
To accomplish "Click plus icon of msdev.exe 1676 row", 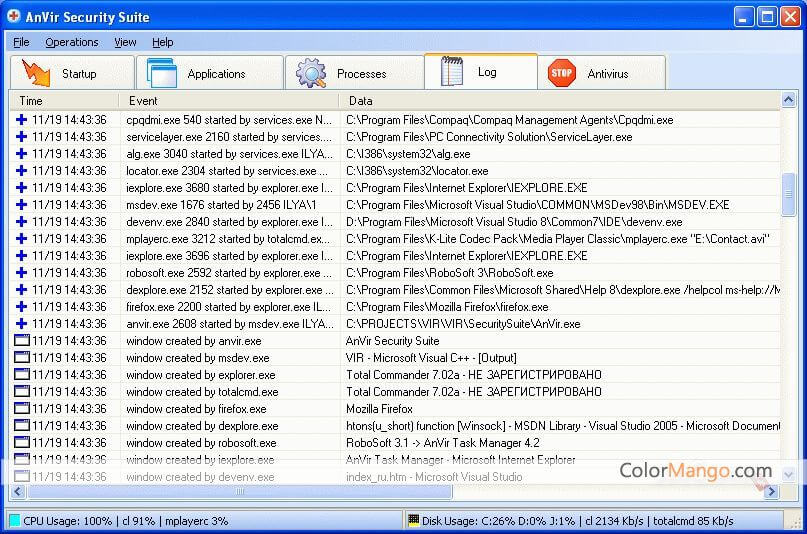I will [x=21, y=204].
